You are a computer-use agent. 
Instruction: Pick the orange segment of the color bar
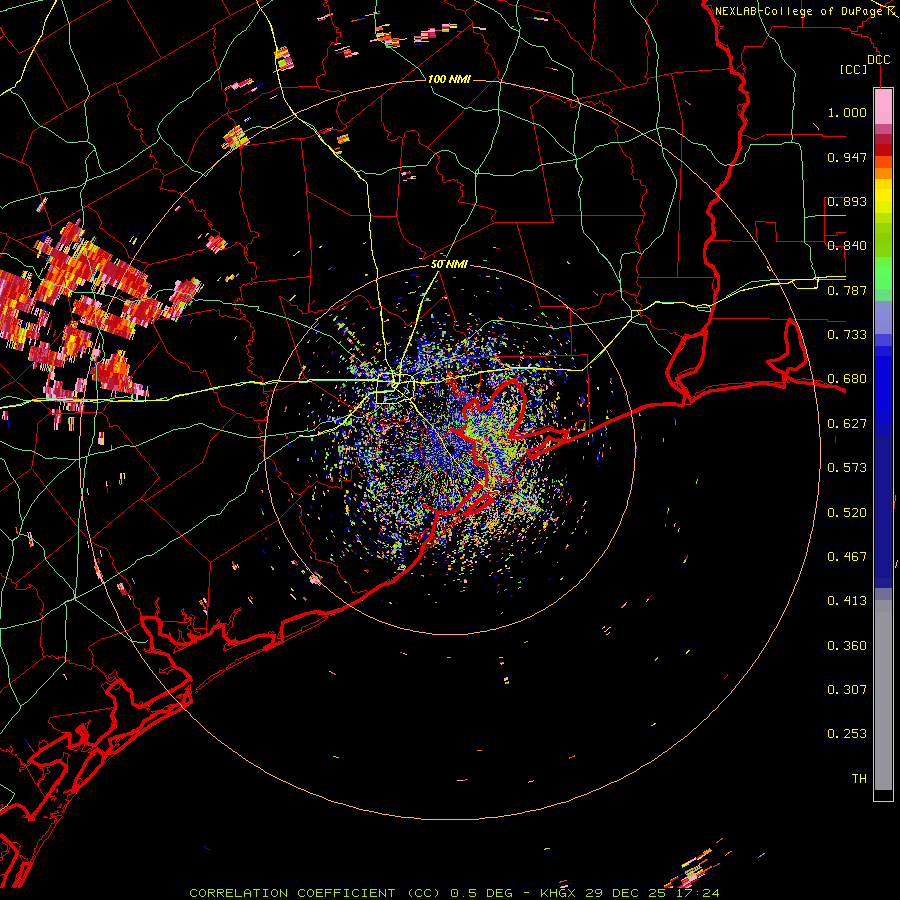point(883,173)
